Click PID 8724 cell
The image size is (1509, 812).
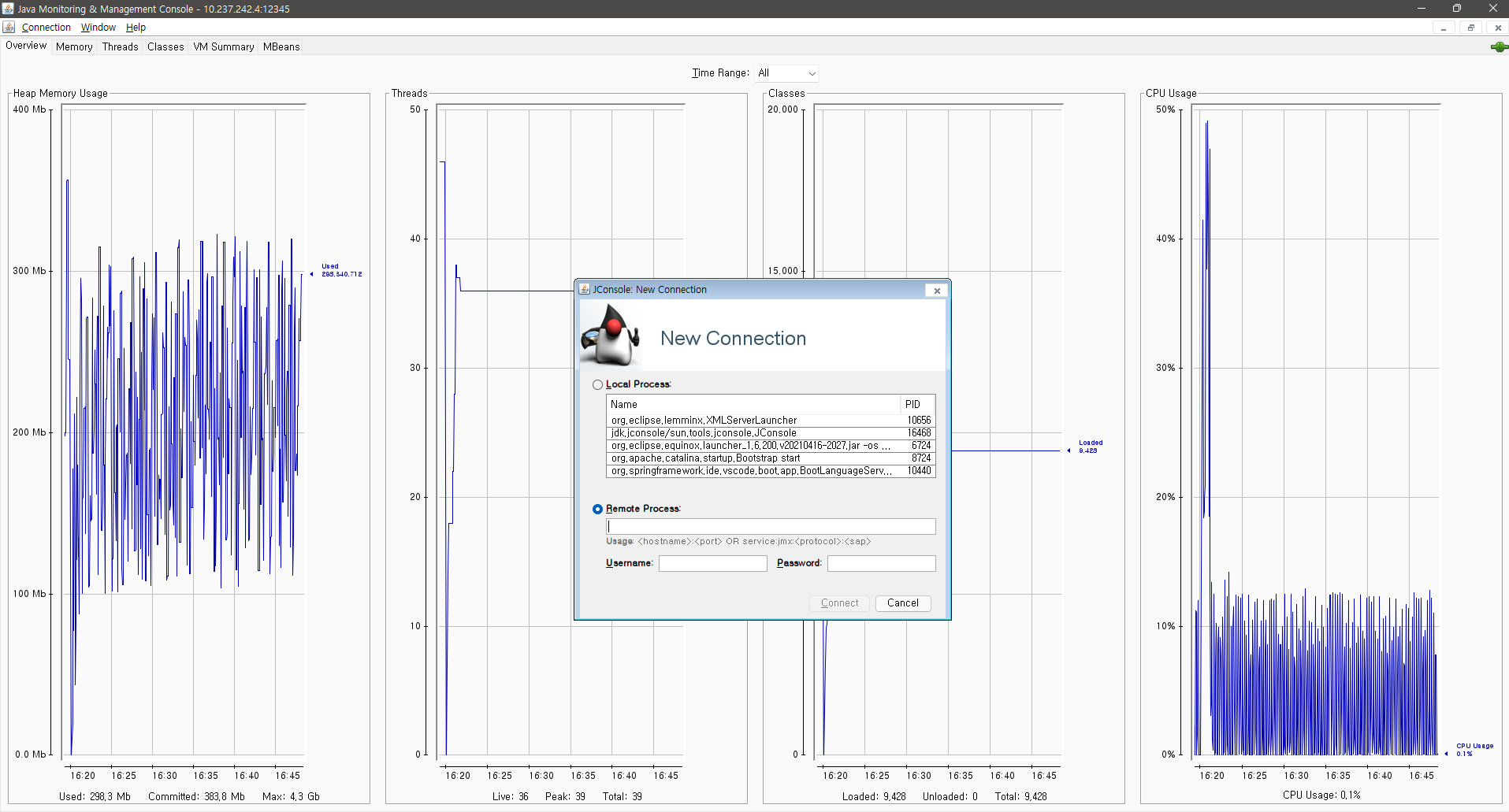918,458
